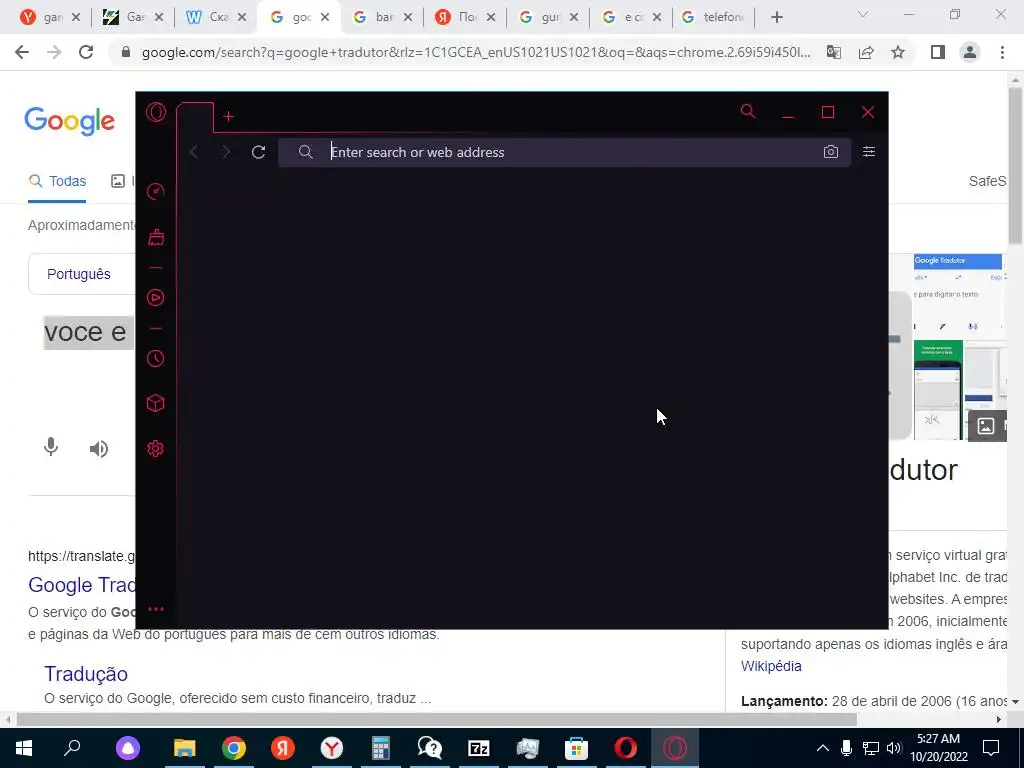Click the vertical scrollbar thumb in Chrome
The image size is (1024, 768).
[x=1016, y=167]
